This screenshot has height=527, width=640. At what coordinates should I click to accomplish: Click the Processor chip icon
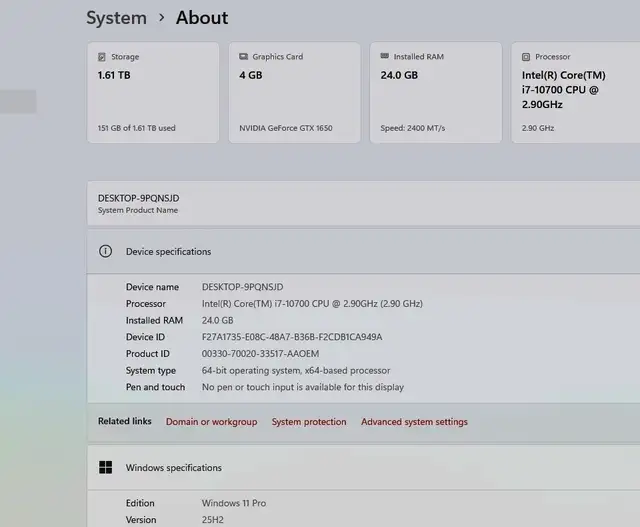[526, 57]
